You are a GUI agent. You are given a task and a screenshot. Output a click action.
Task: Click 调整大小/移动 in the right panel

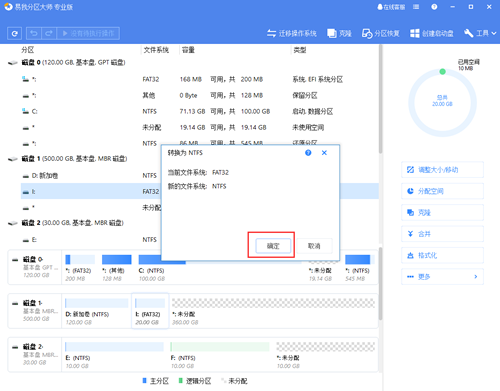tap(442, 170)
